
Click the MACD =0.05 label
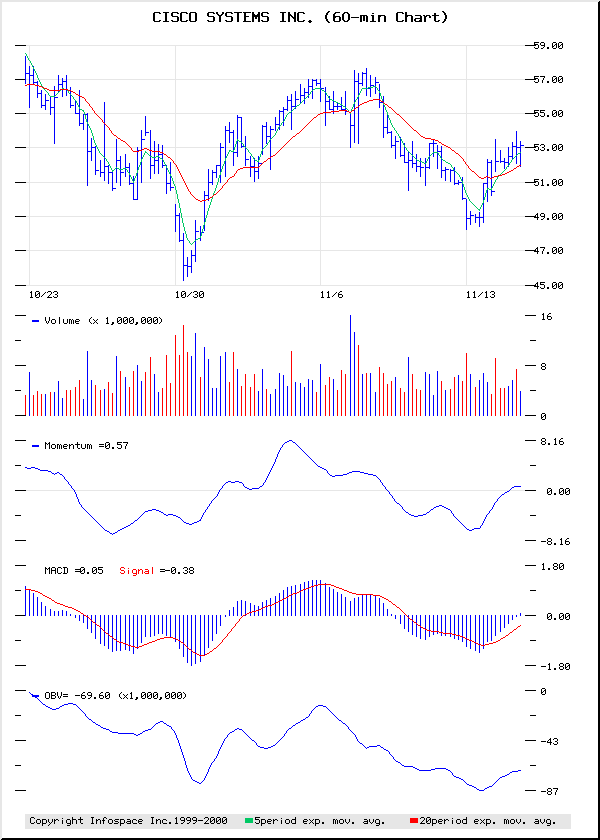coord(74,571)
